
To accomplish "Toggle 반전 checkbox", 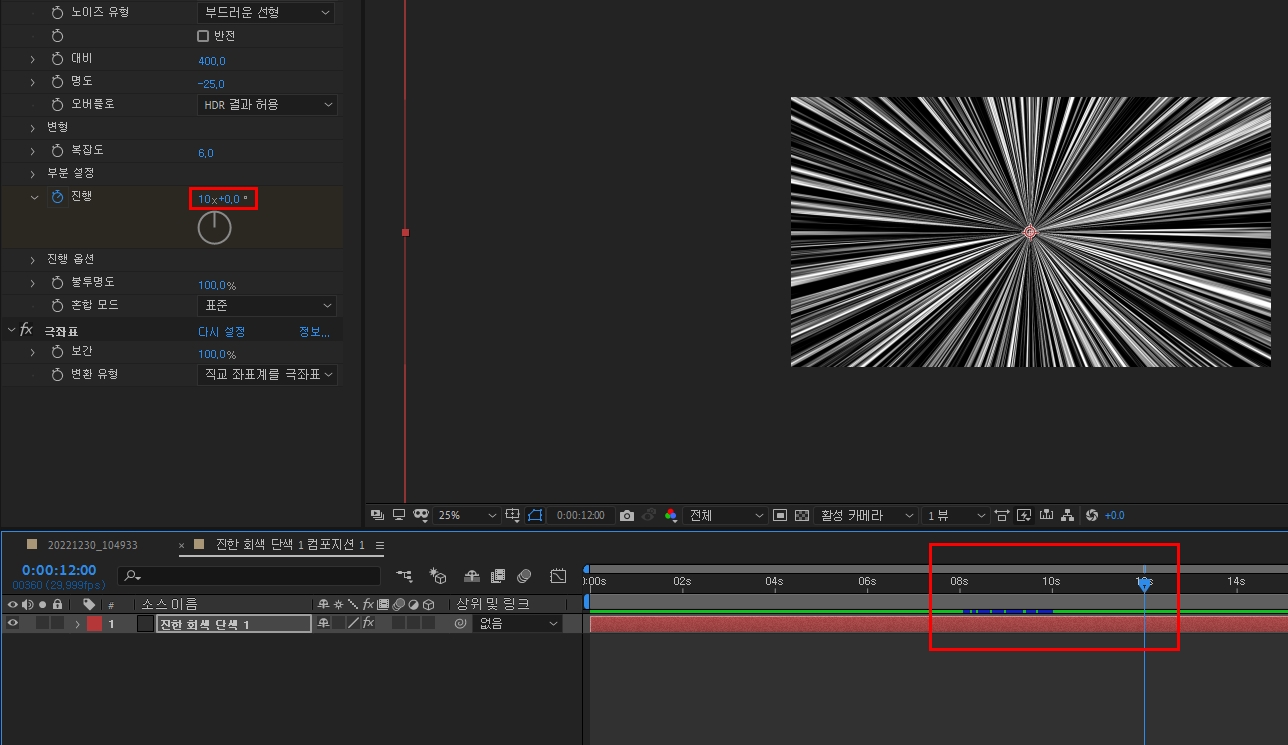I will point(203,36).
